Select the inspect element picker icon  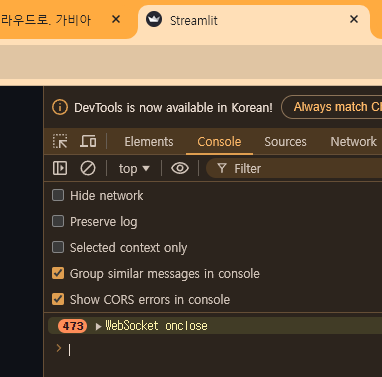(x=60, y=141)
